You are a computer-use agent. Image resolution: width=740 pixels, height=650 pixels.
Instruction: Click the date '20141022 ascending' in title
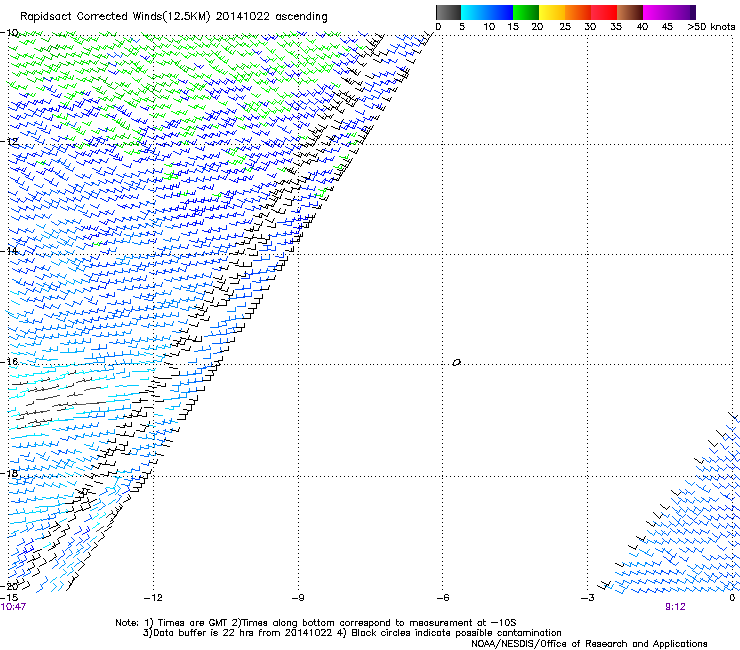point(271,17)
